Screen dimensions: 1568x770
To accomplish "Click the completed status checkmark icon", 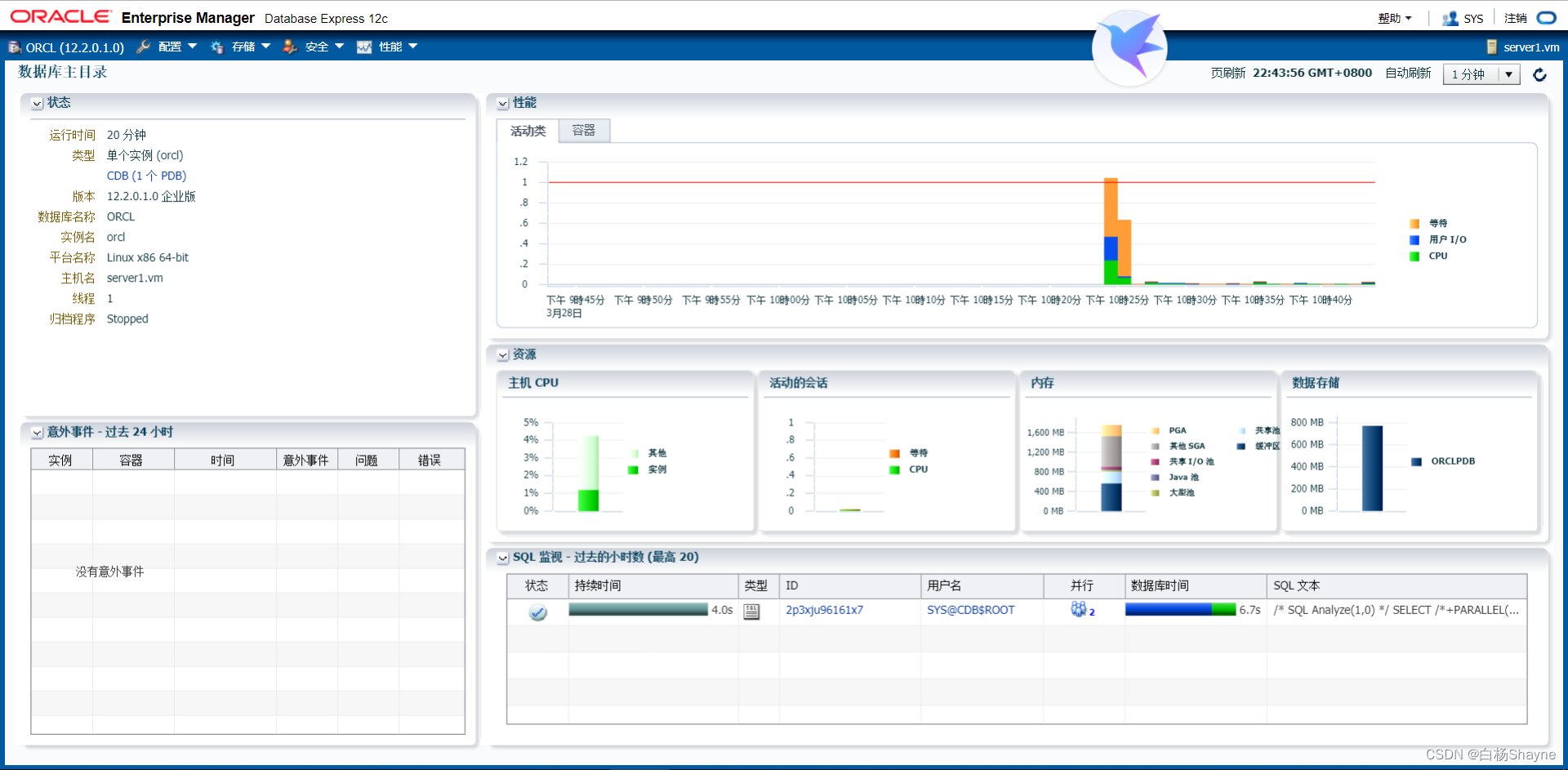I will pos(537,612).
